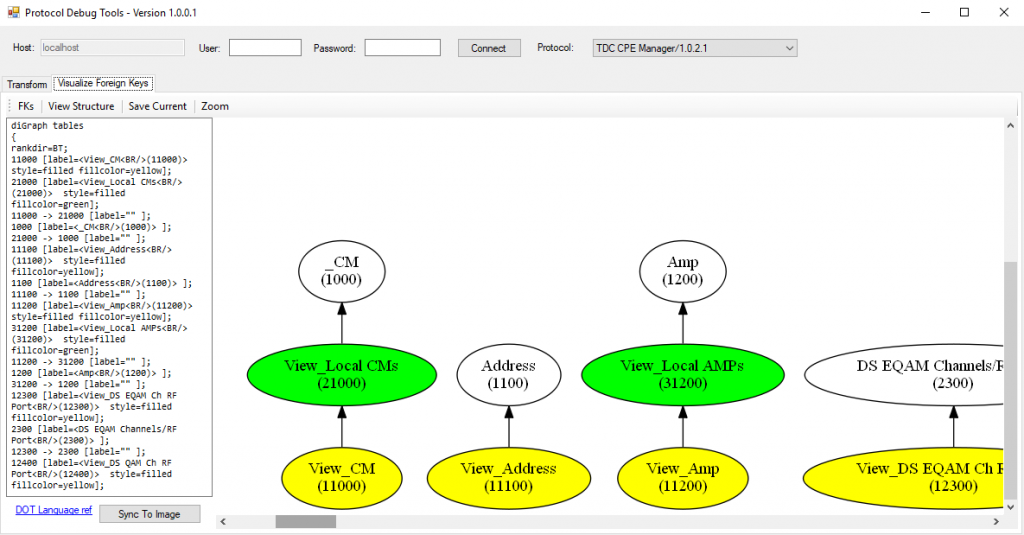
Task: Minimize the Protocol Debug Tools window
Action: pos(925,12)
